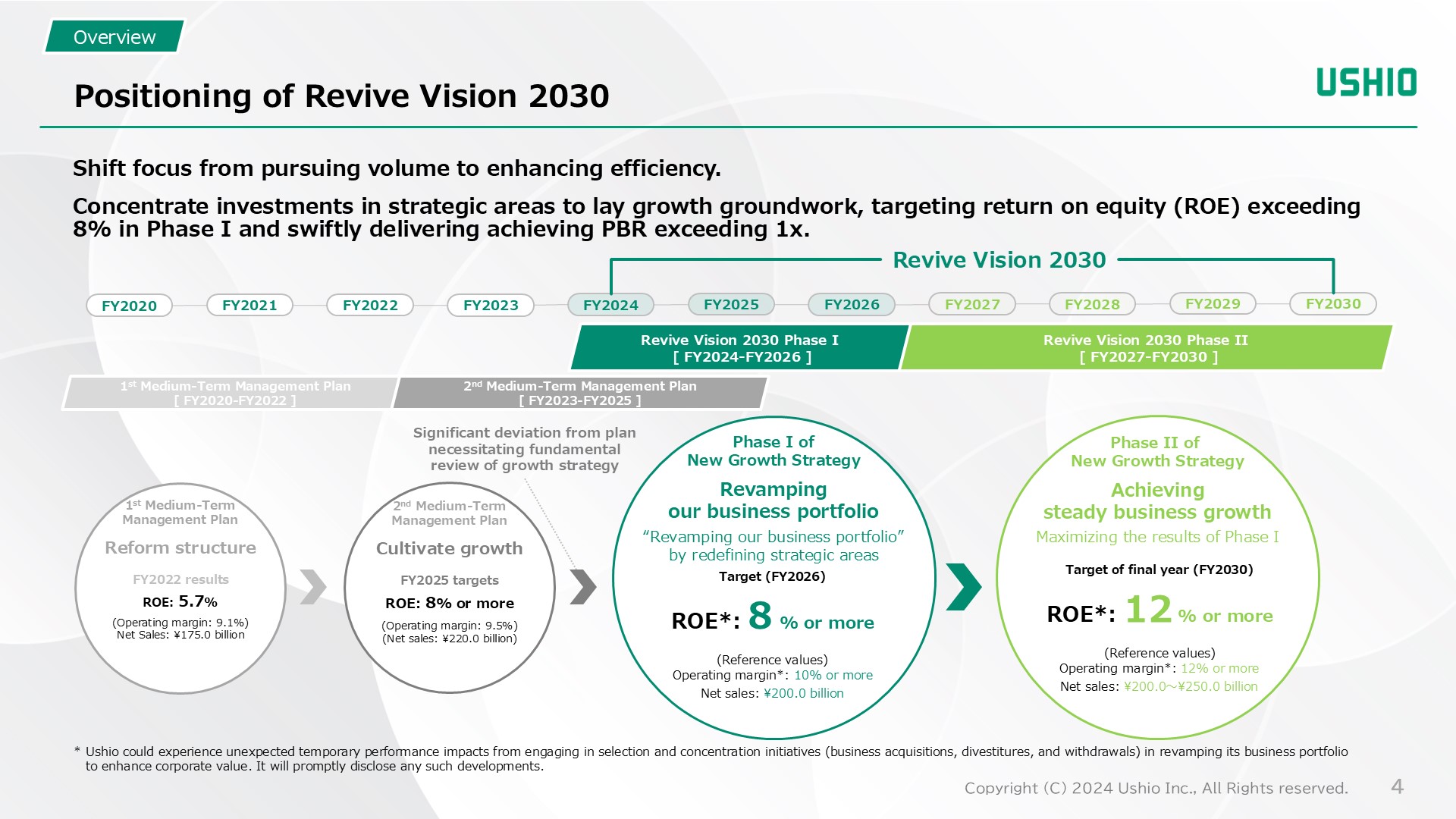The image size is (1456, 819).
Task: Click the FY2024 timeline marker
Action: 610,305
